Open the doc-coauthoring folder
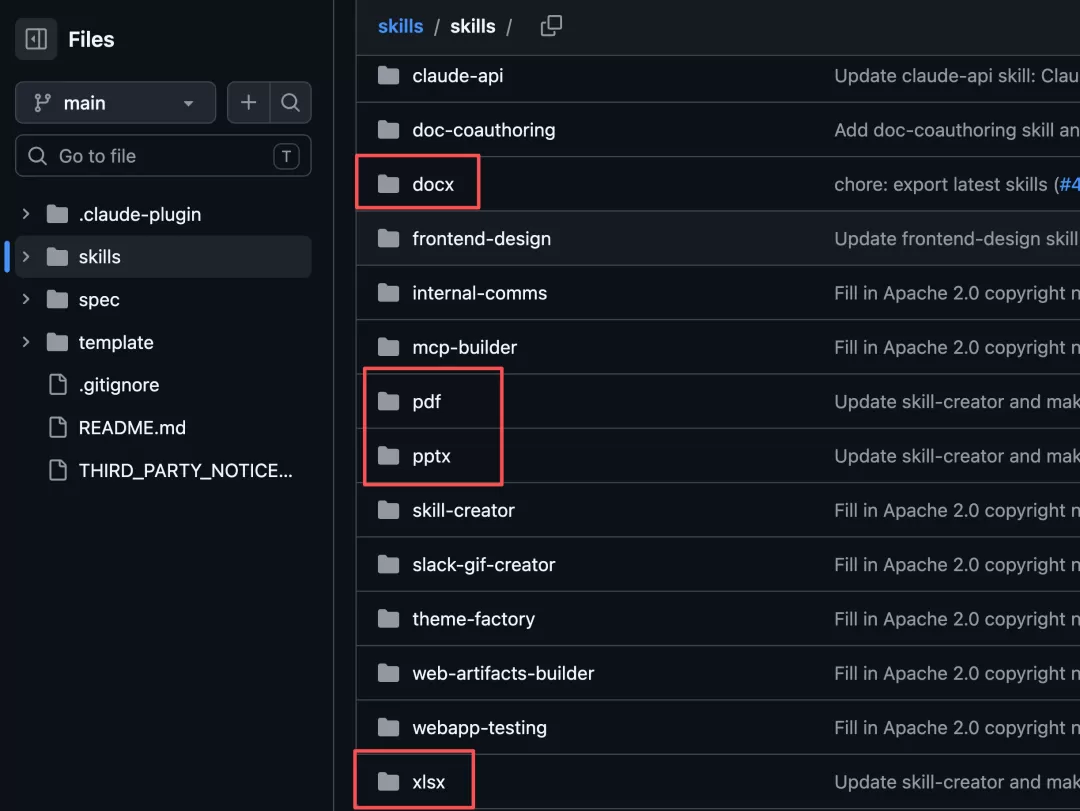 click(484, 130)
